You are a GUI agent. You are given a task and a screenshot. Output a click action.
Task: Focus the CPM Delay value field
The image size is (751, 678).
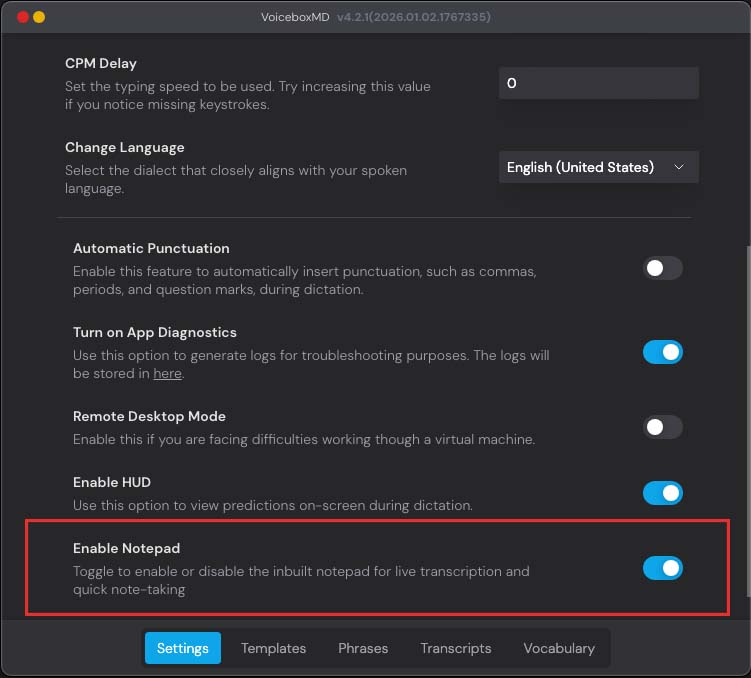(598, 83)
